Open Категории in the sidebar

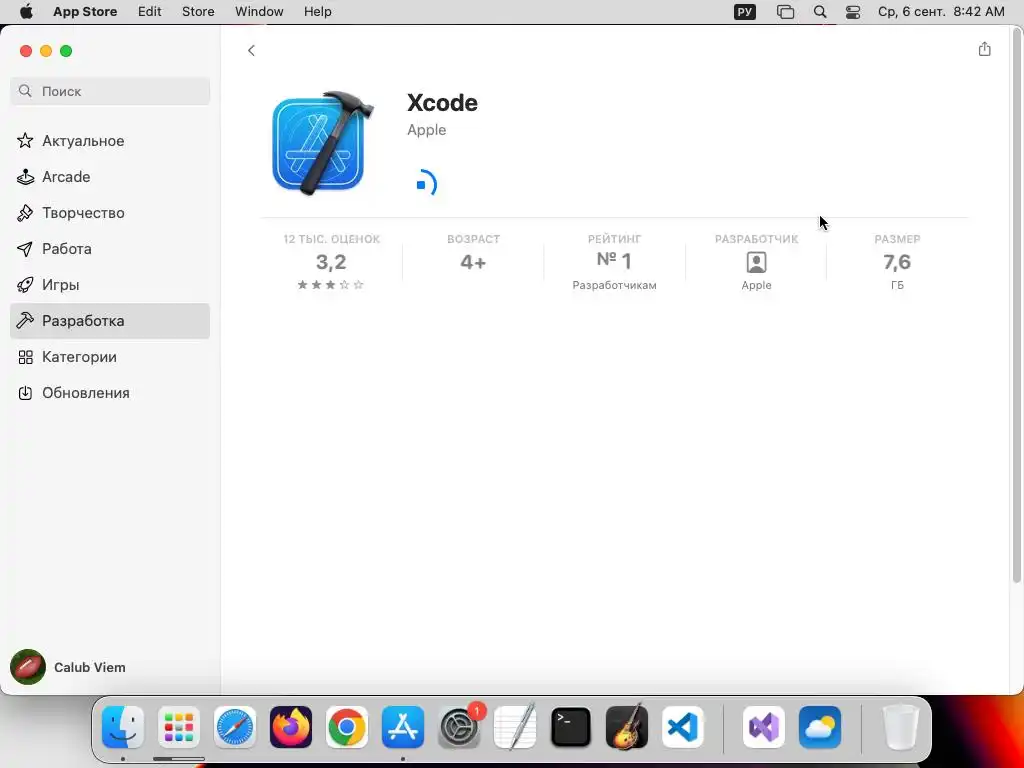110,357
